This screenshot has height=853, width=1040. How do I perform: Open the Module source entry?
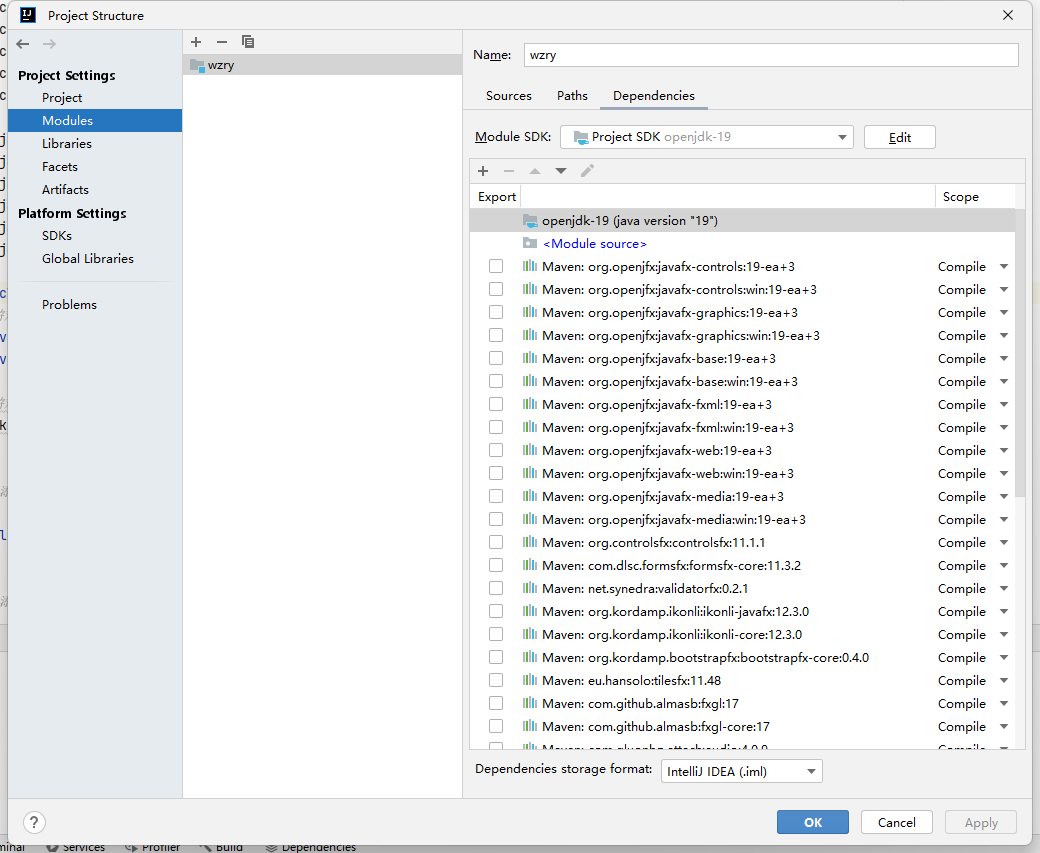595,243
